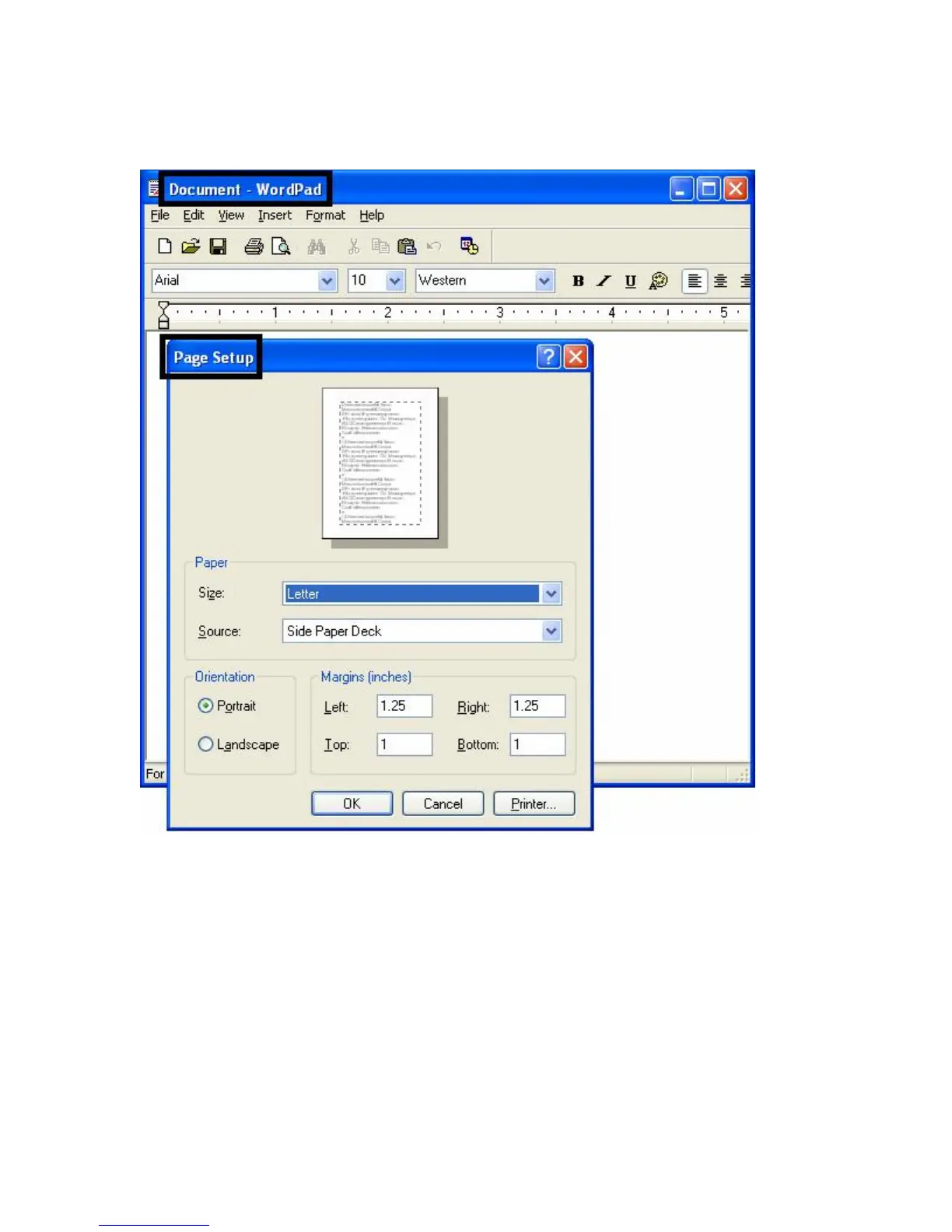This screenshot has width=952, height=1232.
Task: Expand the paper Size Letter dropdown
Action: [x=551, y=594]
